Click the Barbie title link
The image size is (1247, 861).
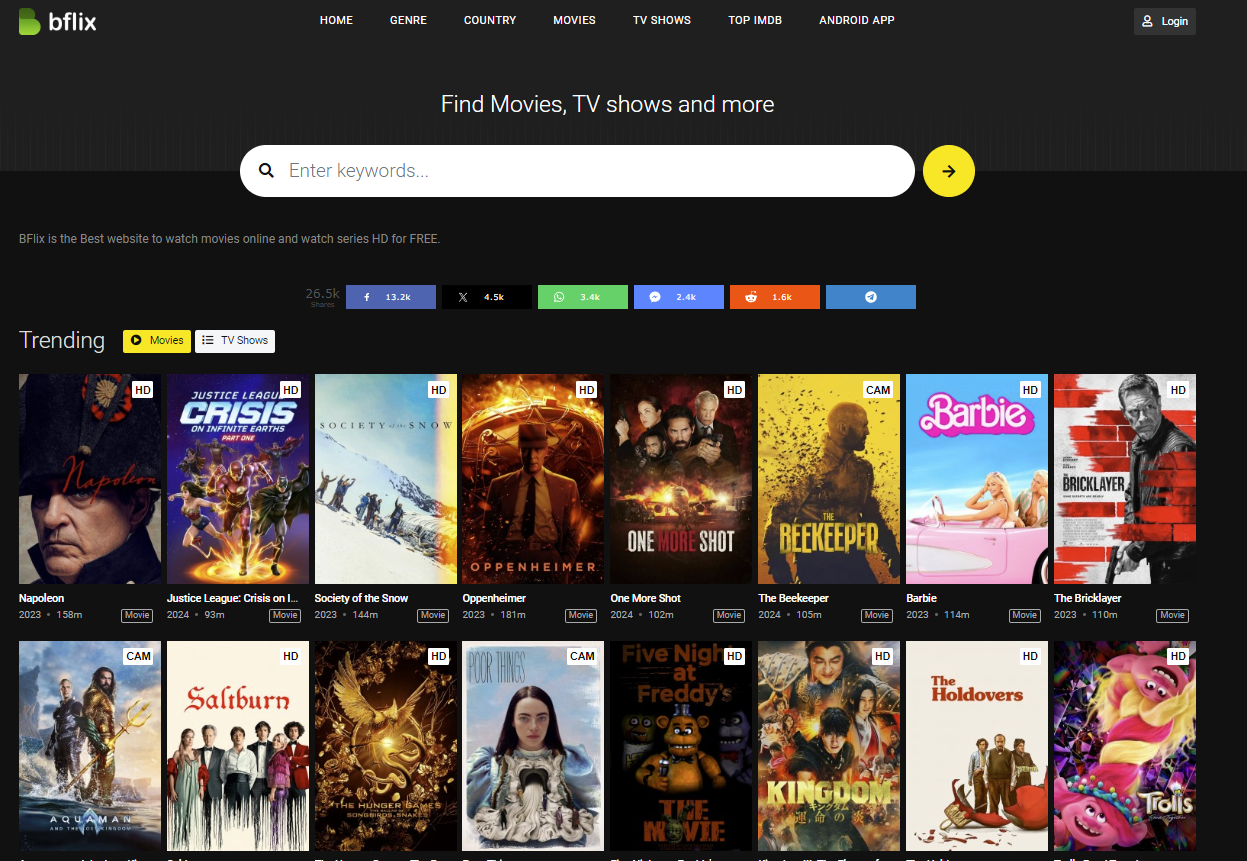coord(921,598)
